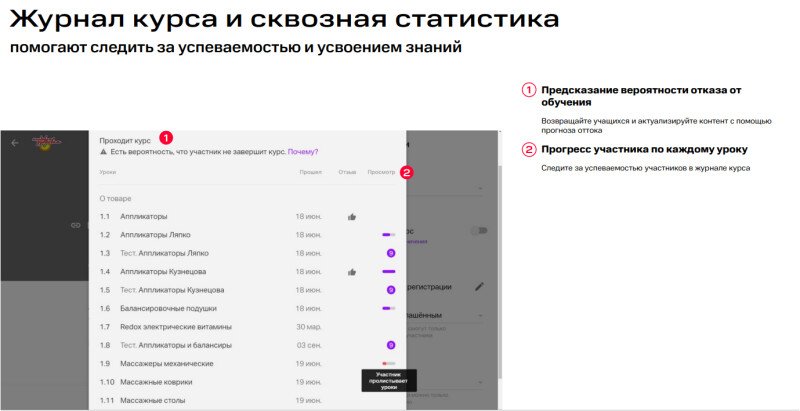This screenshot has width=800, height=411.
Task: Open test 1.3 'Тест. Аппликаторы Ляпко'
Action: pyautogui.click(x=164, y=253)
